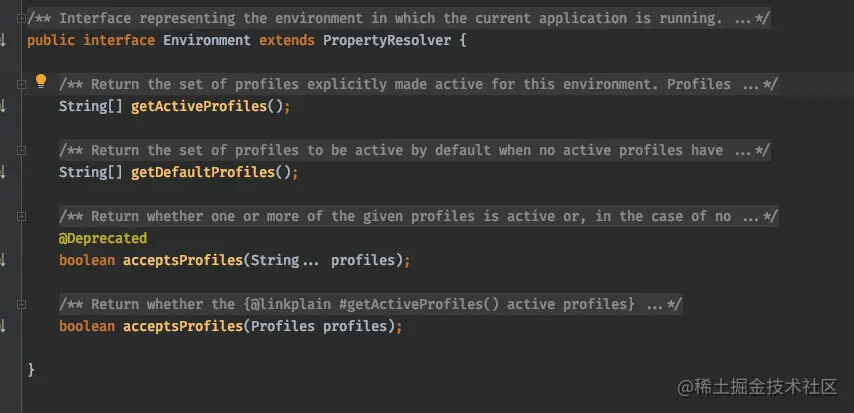The height and width of the screenshot is (413, 854).
Task: Expand the folded Interface representing the environment comment
Action: pyautogui.click(x=21, y=19)
